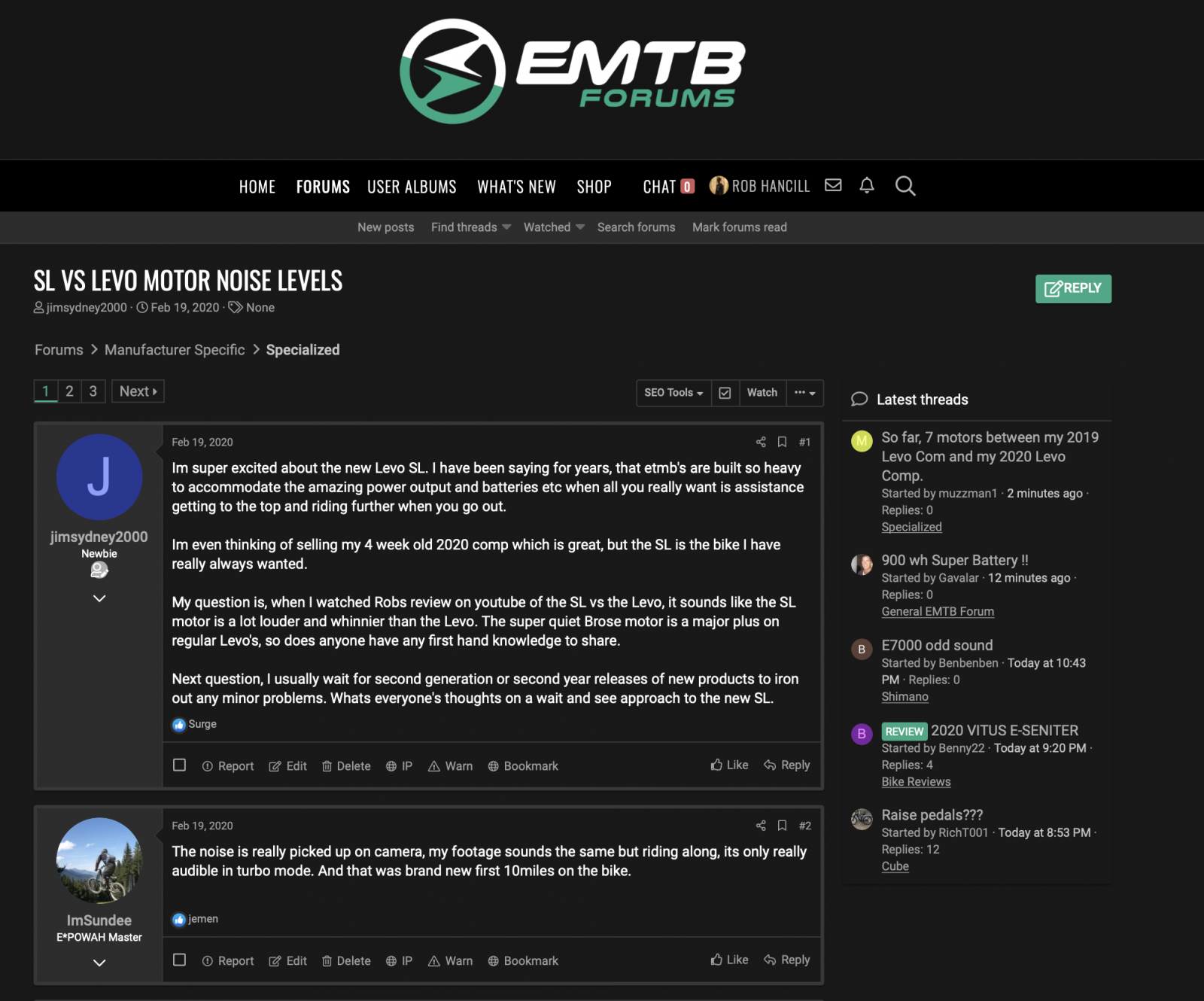Open Chat from the navbar
1204x1001 pixels.
click(x=659, y=187)
